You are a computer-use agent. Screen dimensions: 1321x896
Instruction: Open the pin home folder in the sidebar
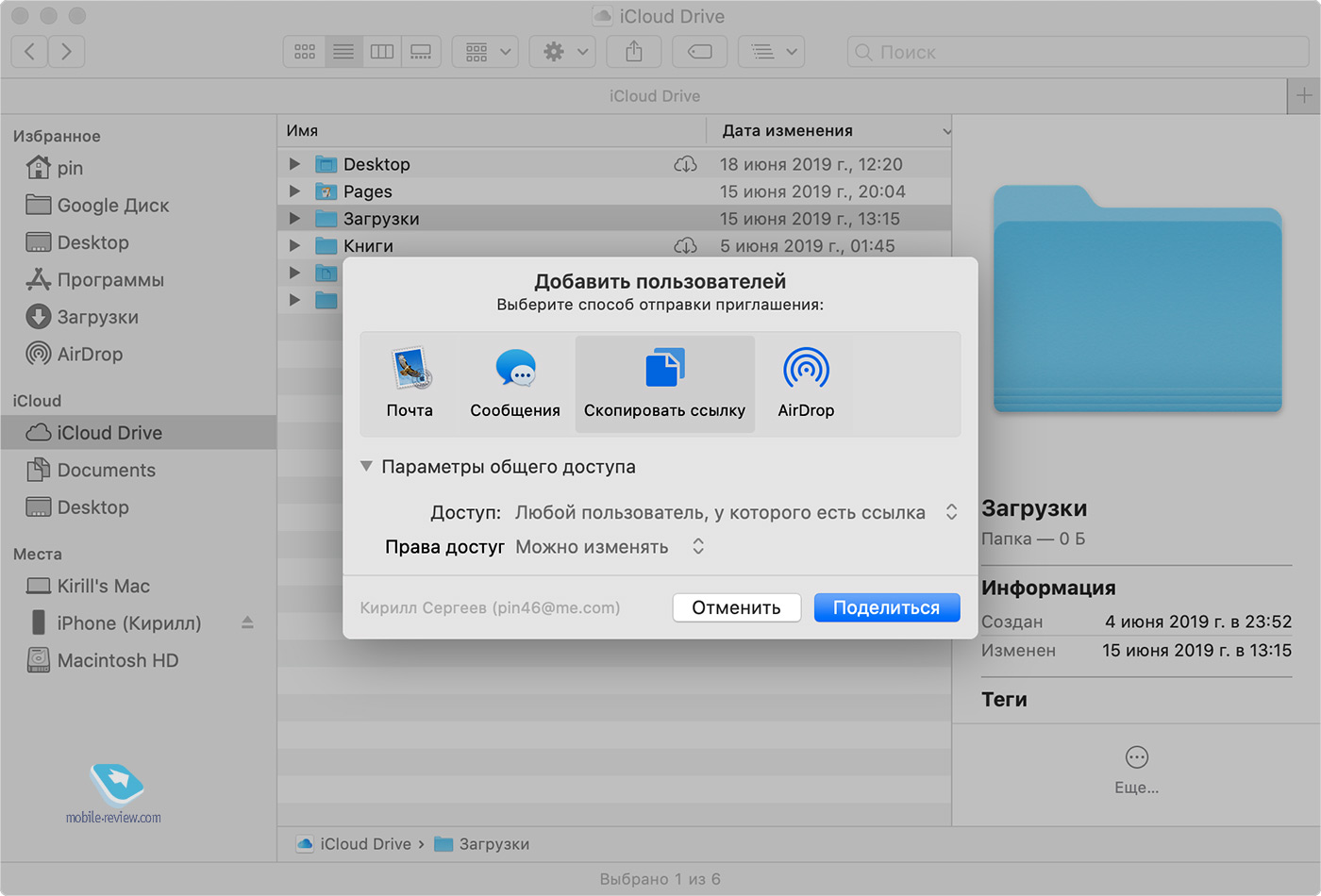[x=138, y=168]
